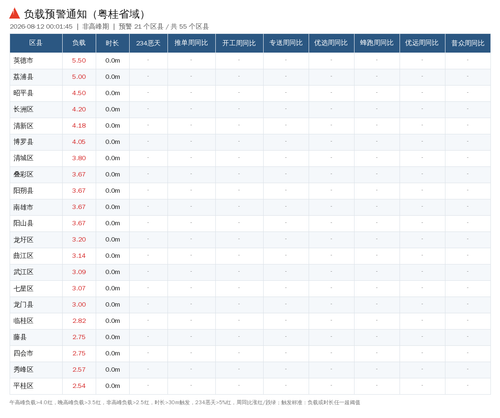
Task: Click the 开工周同比 column header
Action: coord(239,43)
